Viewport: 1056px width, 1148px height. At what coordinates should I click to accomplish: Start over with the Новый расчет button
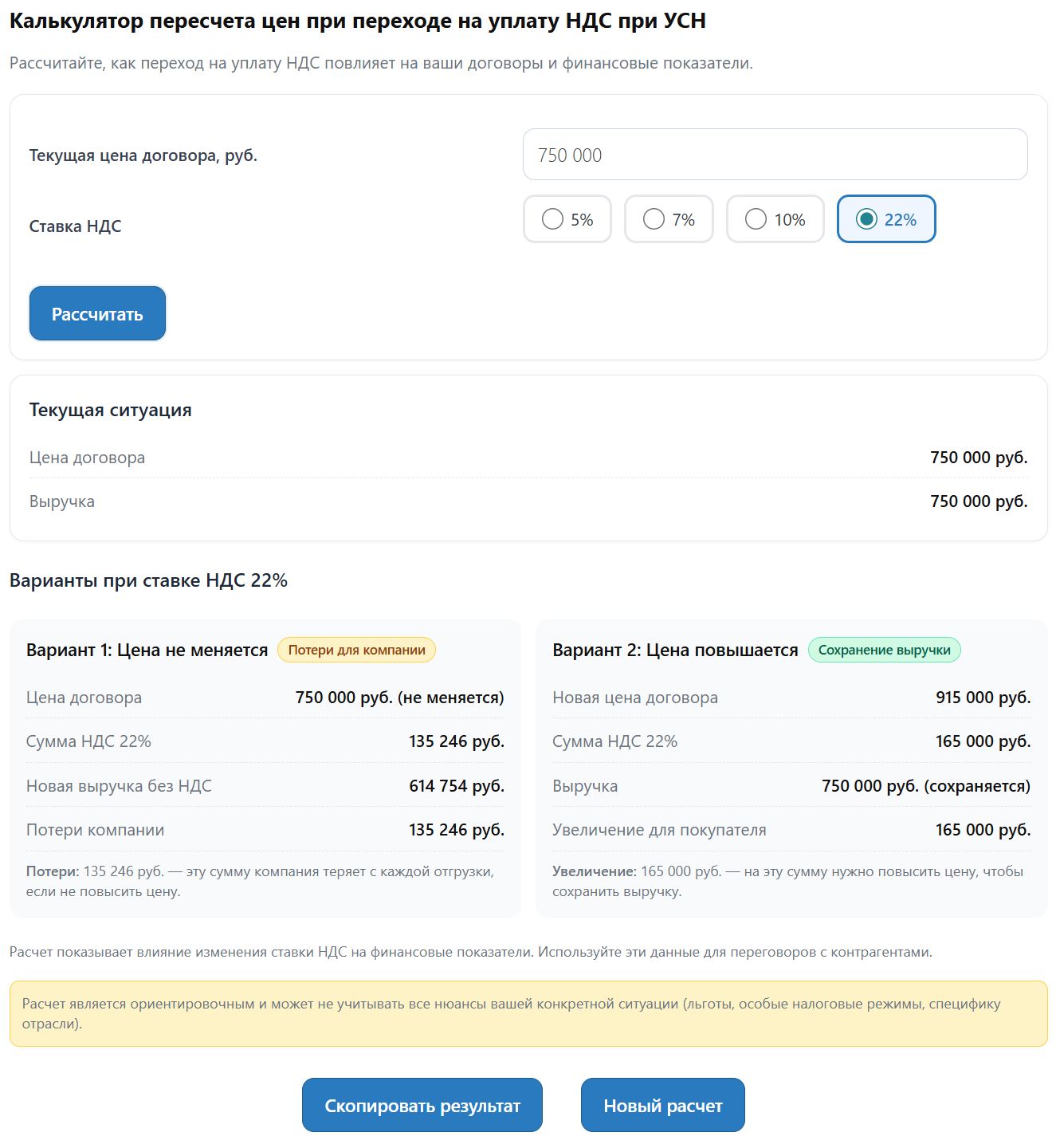pos(662,1106)
